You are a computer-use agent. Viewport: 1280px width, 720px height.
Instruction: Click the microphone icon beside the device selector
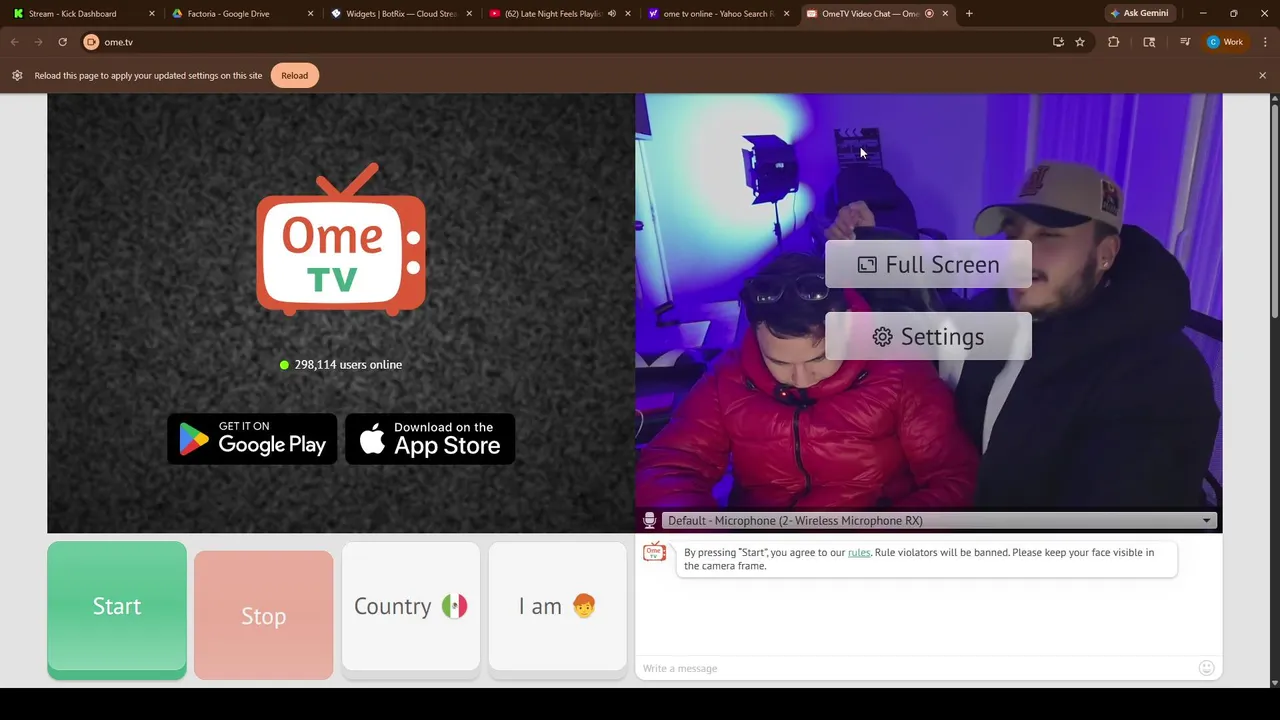[649, 520]
